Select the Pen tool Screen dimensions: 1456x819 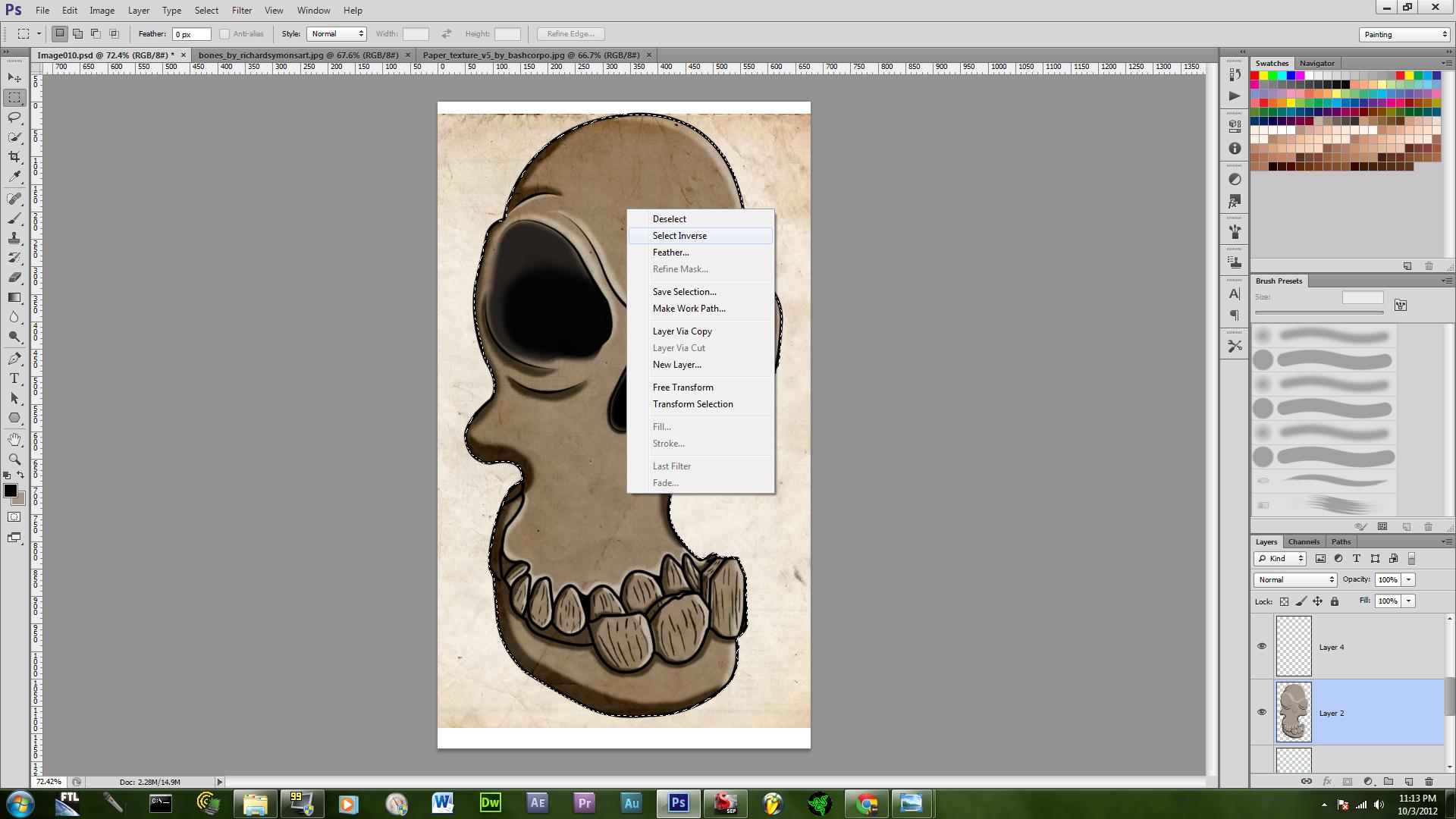pyautogui.click(x=14, y=359)
